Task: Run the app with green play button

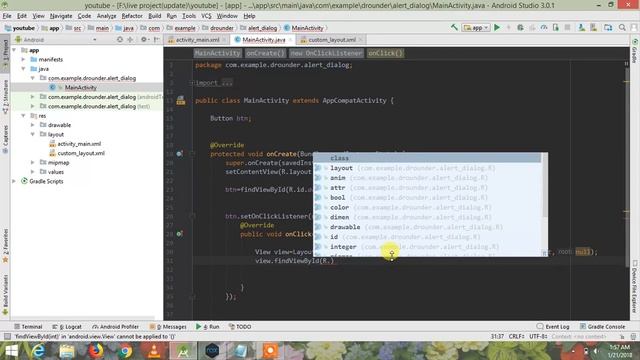Action: pyautogui.click(x=497, y=27)
